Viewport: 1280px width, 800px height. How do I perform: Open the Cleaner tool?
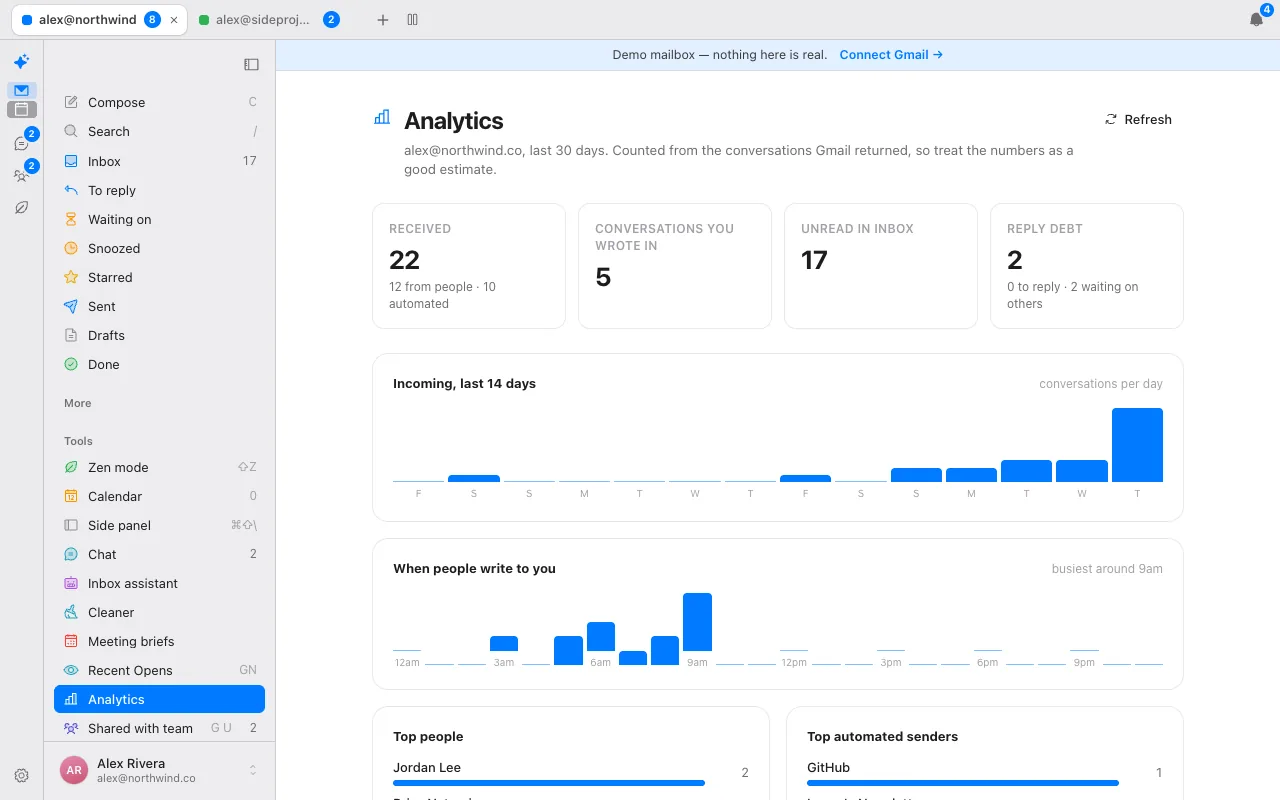point(160,612)
